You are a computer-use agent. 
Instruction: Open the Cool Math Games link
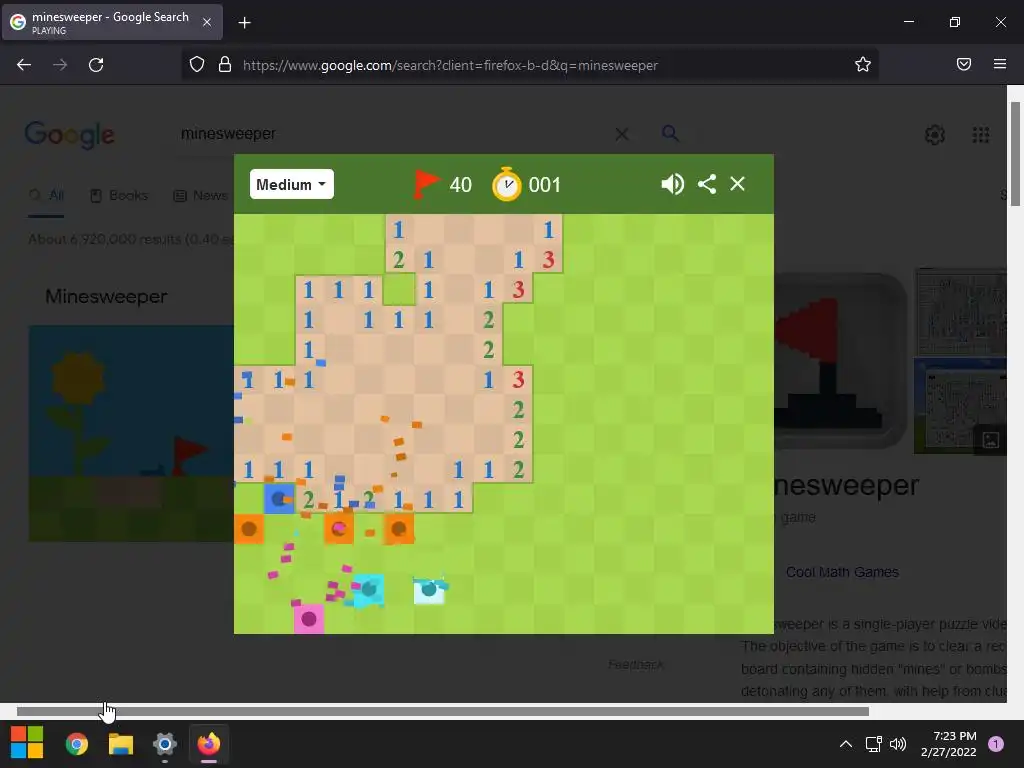[x=842, y=572]
